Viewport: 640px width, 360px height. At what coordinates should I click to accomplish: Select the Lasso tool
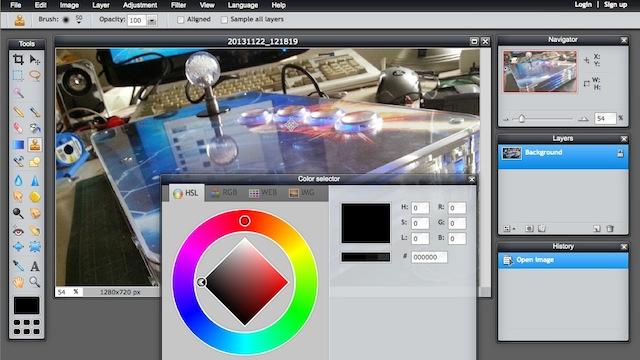35,76
